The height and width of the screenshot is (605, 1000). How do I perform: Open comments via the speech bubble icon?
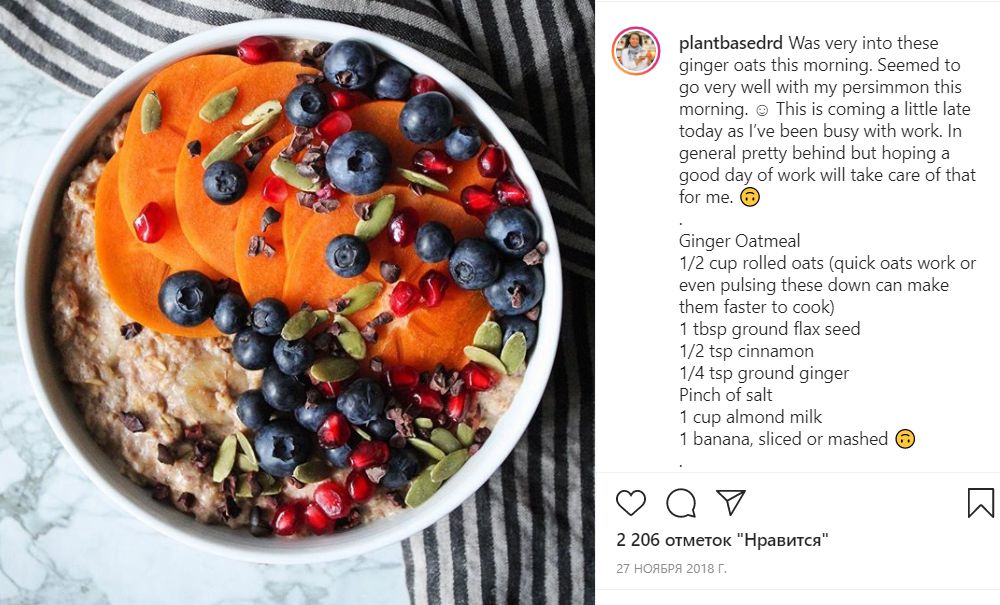click(x=680, y=503)
